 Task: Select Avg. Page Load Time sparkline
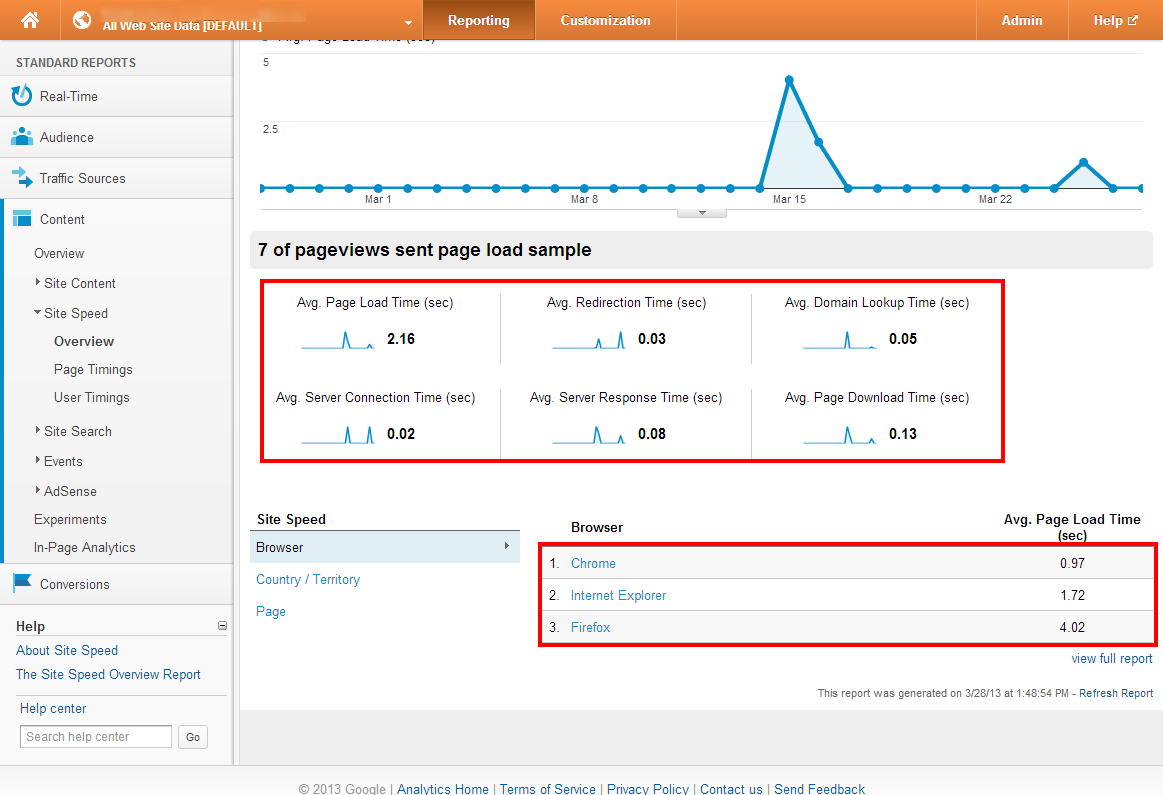[x=337, y=340]
